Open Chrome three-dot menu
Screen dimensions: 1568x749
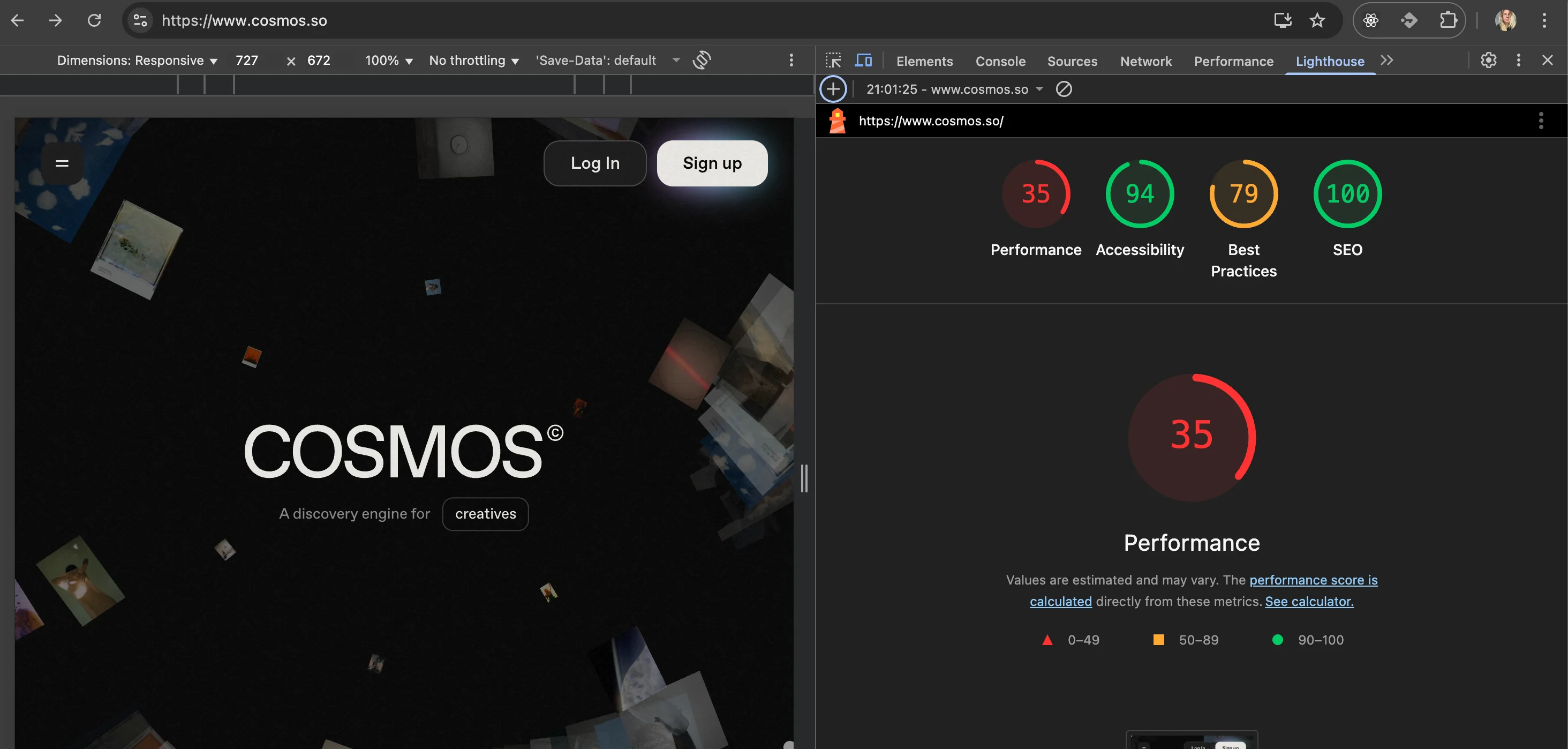[x=1544, y=21]
